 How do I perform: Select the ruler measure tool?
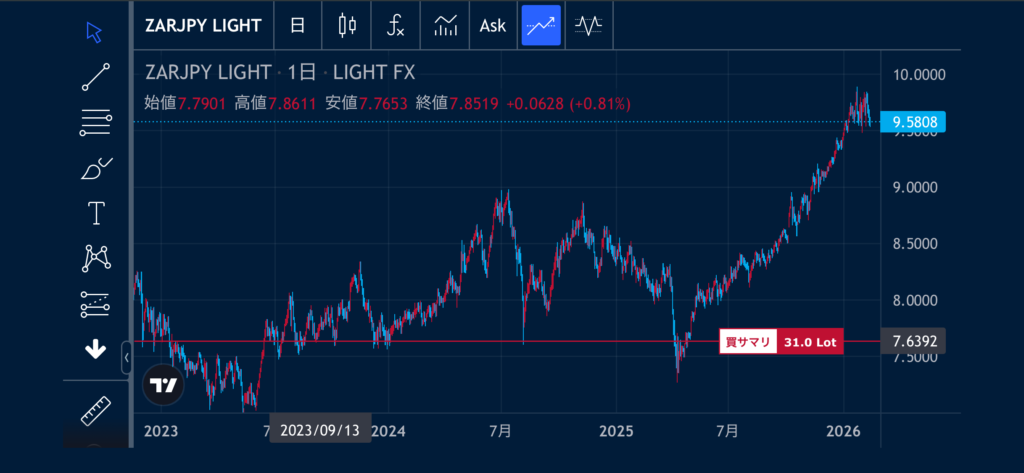pos(95,410)
